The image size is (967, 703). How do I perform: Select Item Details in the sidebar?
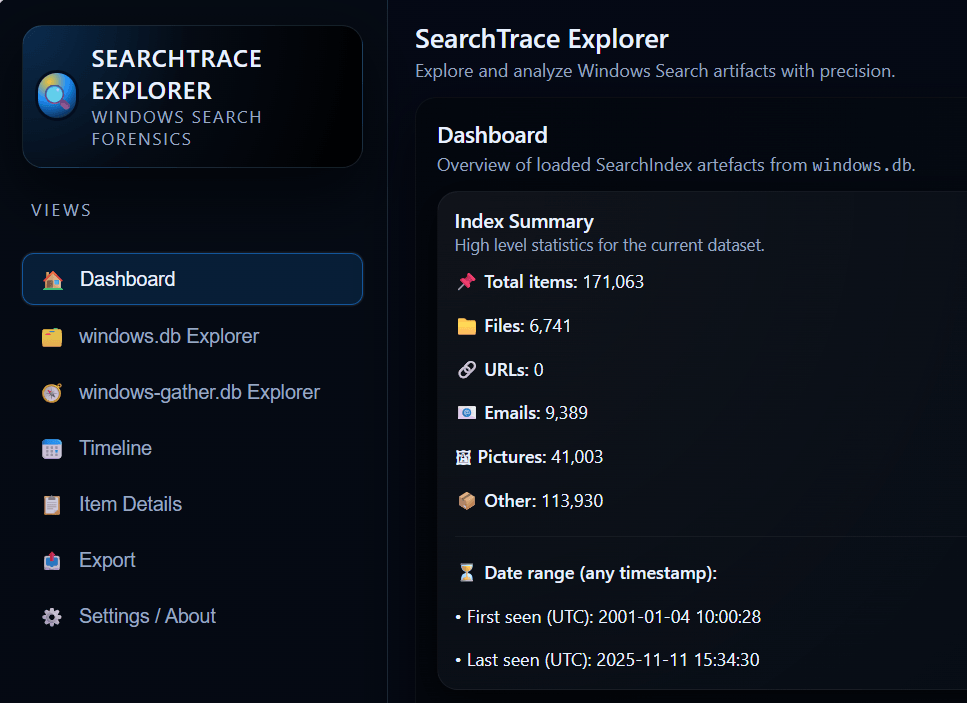click(130, 504)
